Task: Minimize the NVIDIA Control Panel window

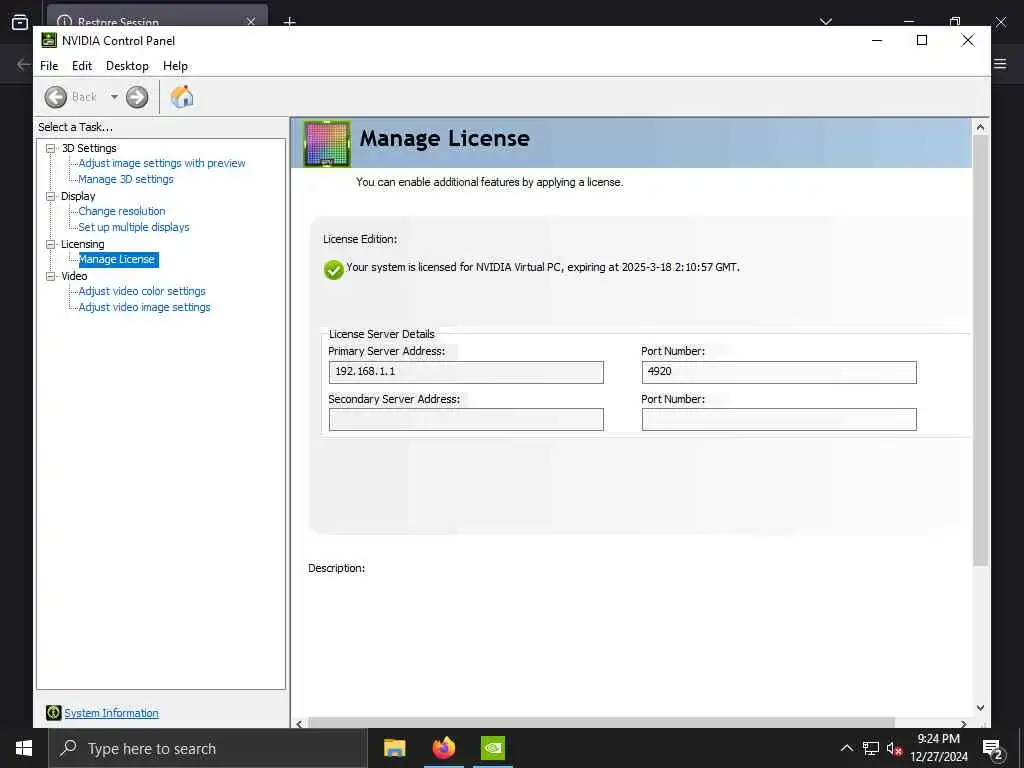Action: pos(877,40)
